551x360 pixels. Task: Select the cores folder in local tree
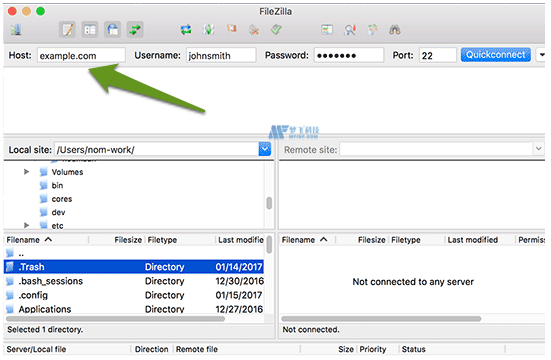(62, 199)
